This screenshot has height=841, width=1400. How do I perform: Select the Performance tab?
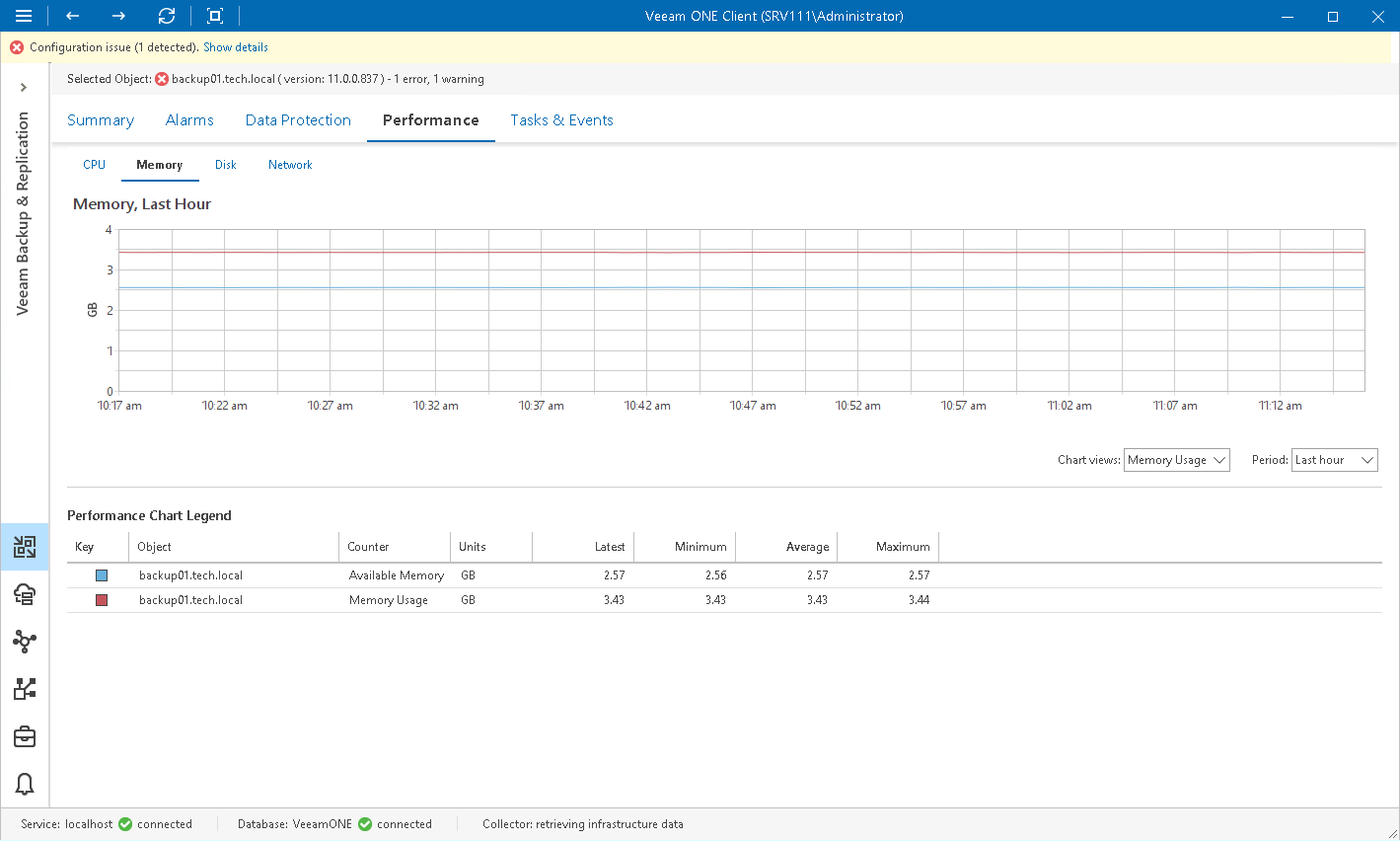pyautogui.click(x=431, y=120)
